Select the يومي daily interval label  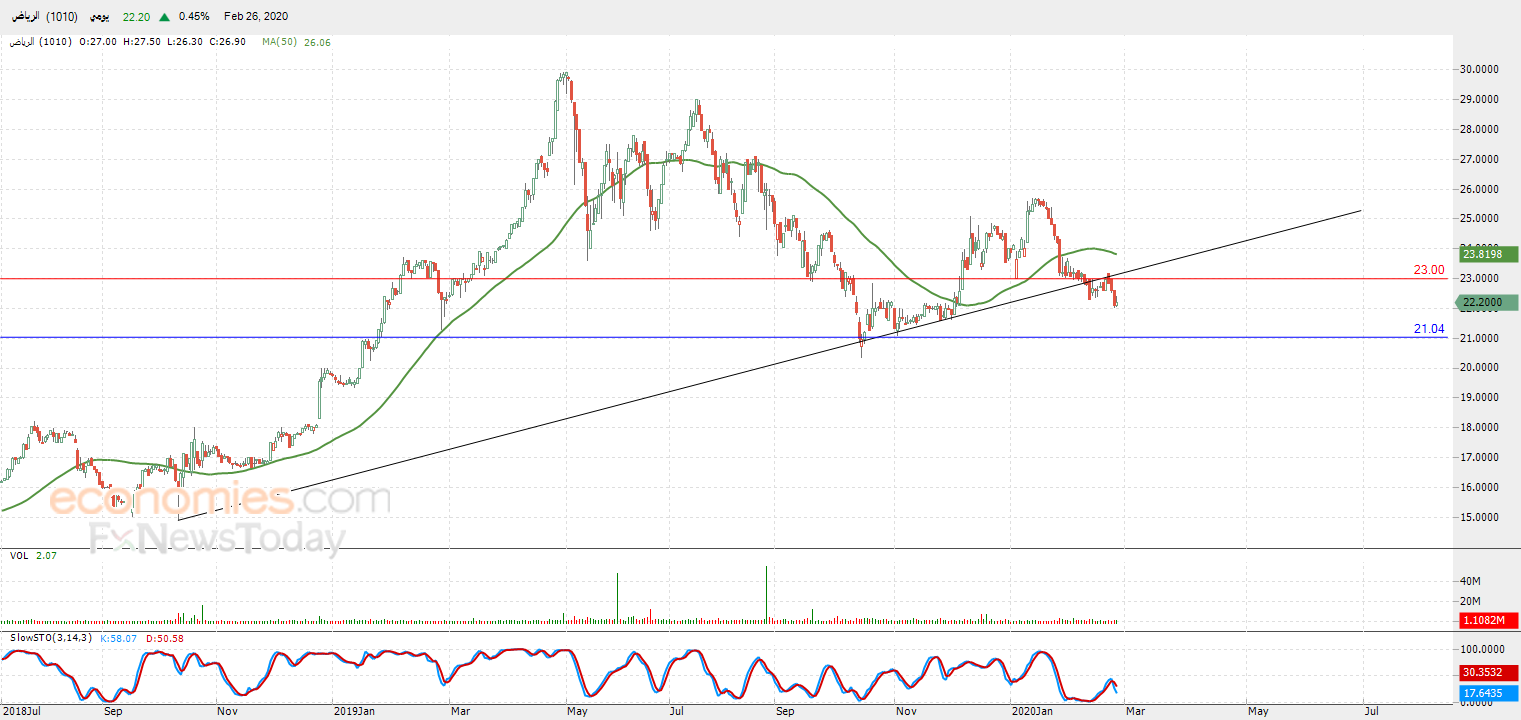99,17
